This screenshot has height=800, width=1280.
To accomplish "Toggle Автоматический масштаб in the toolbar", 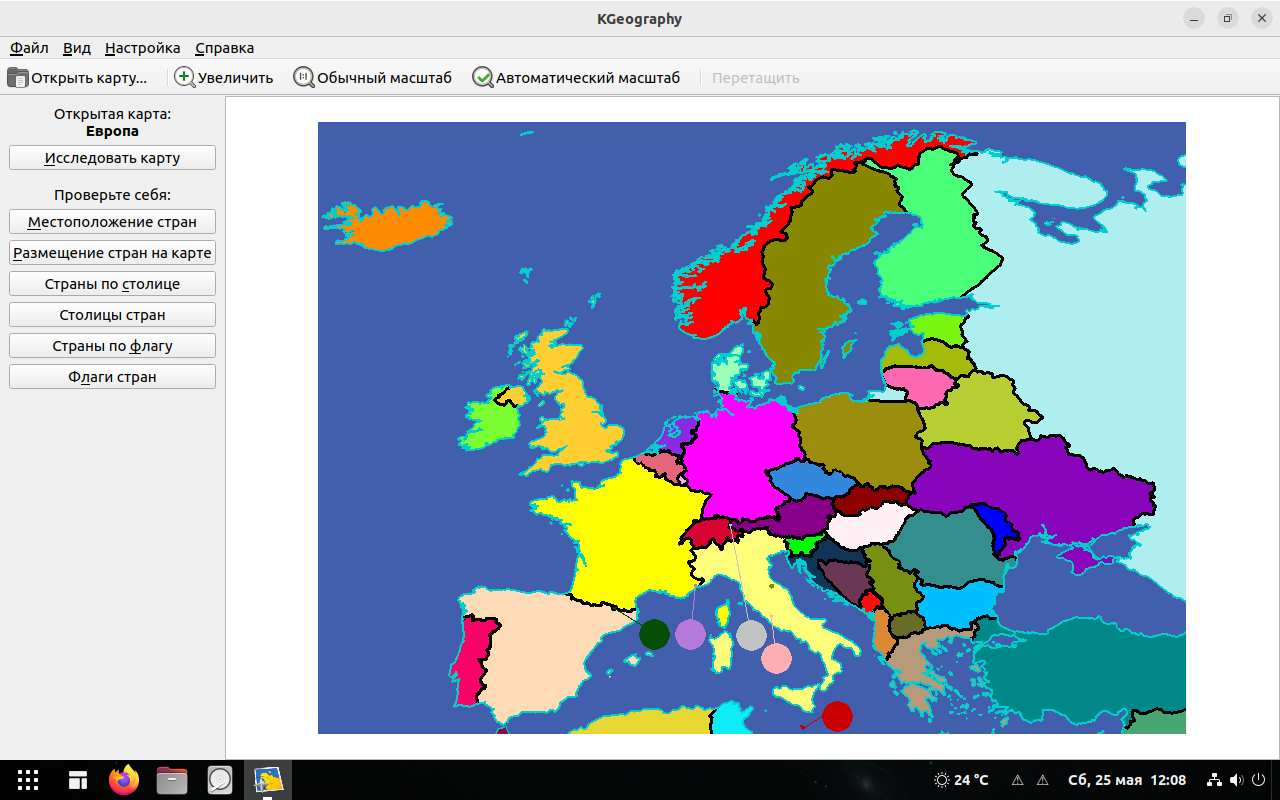I will point(483,77).
